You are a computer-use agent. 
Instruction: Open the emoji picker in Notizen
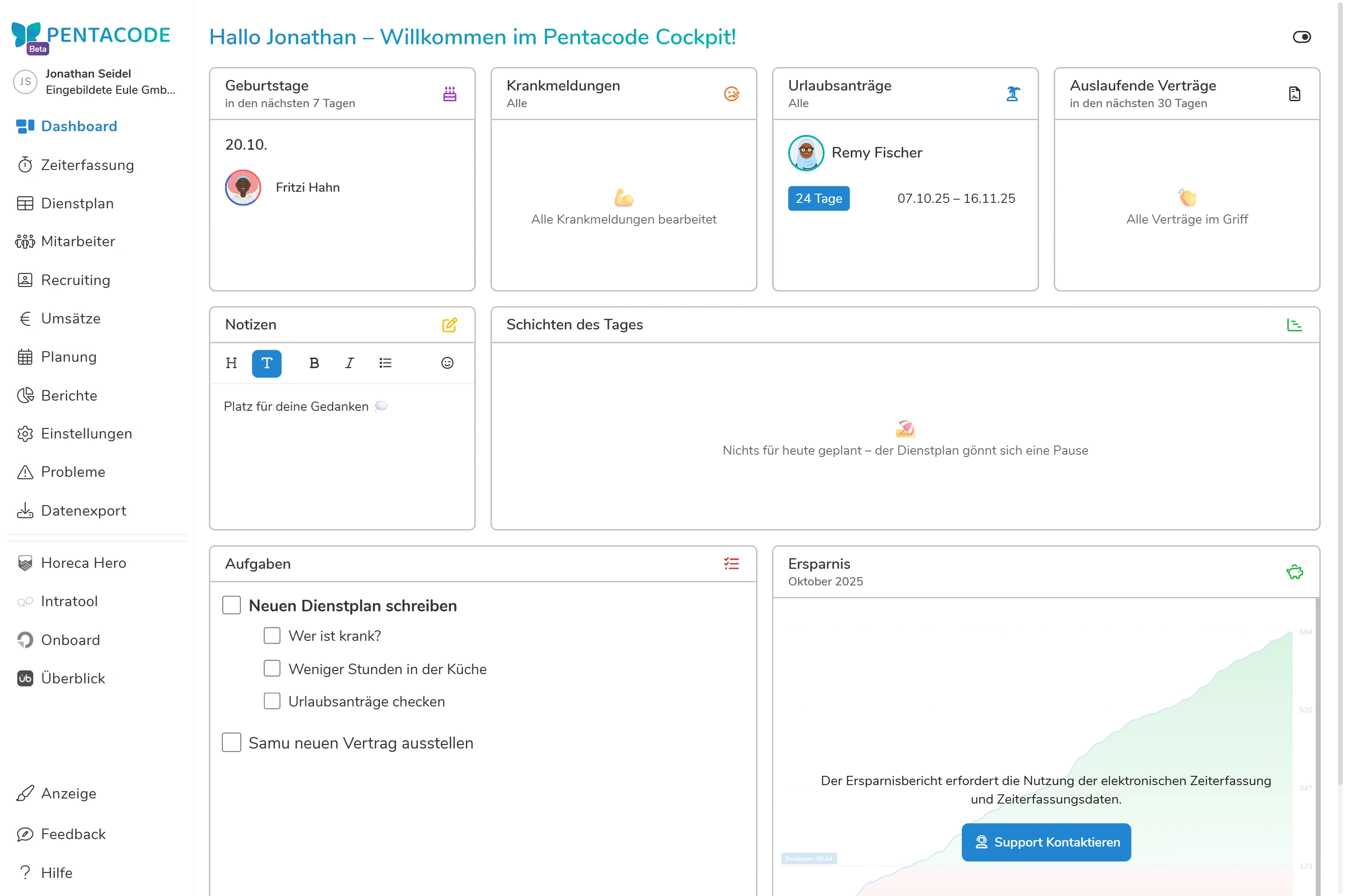446,363
